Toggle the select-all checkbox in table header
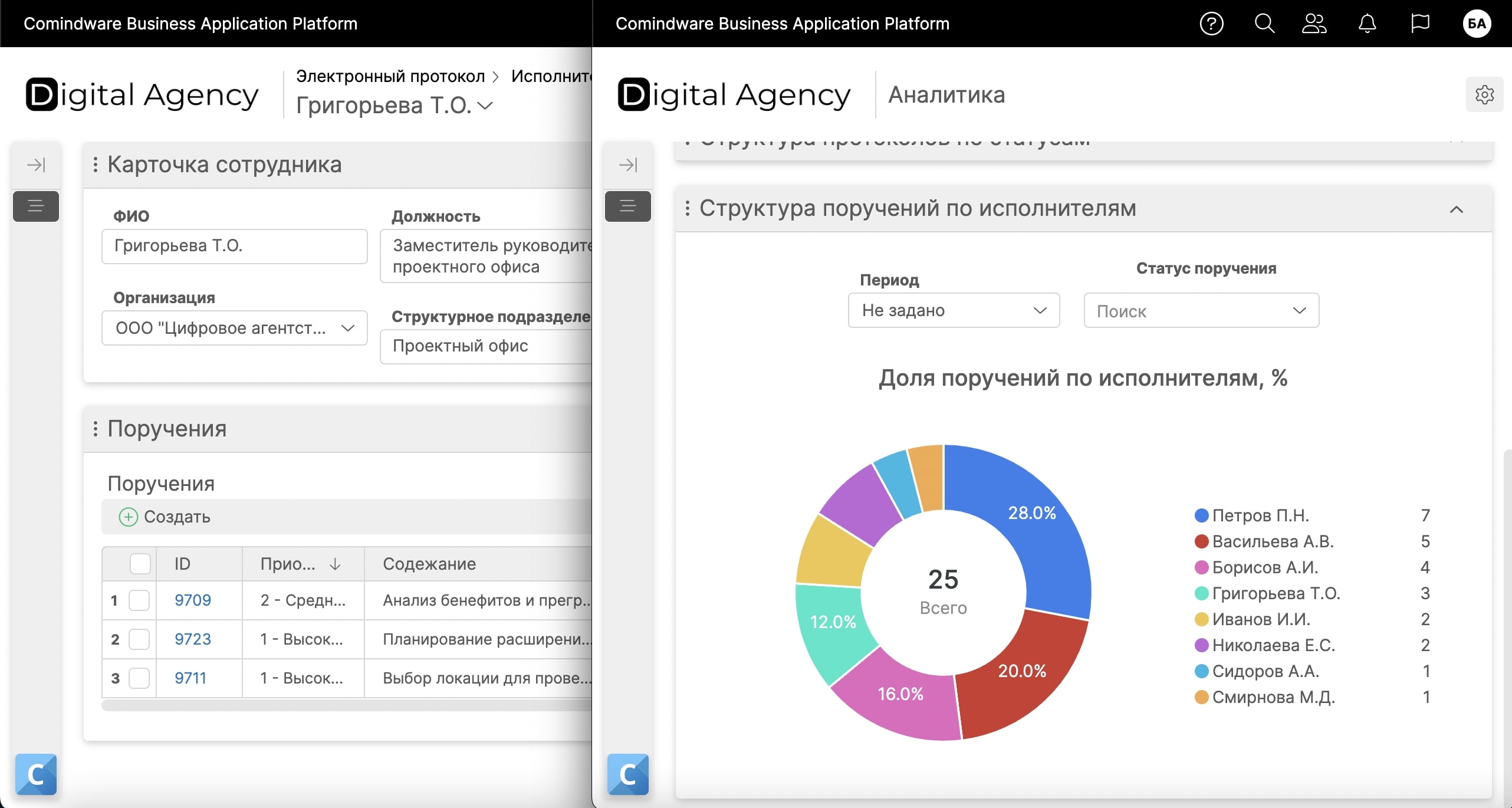Screen dimensions: 1512x808 click(x=140, y=564)
